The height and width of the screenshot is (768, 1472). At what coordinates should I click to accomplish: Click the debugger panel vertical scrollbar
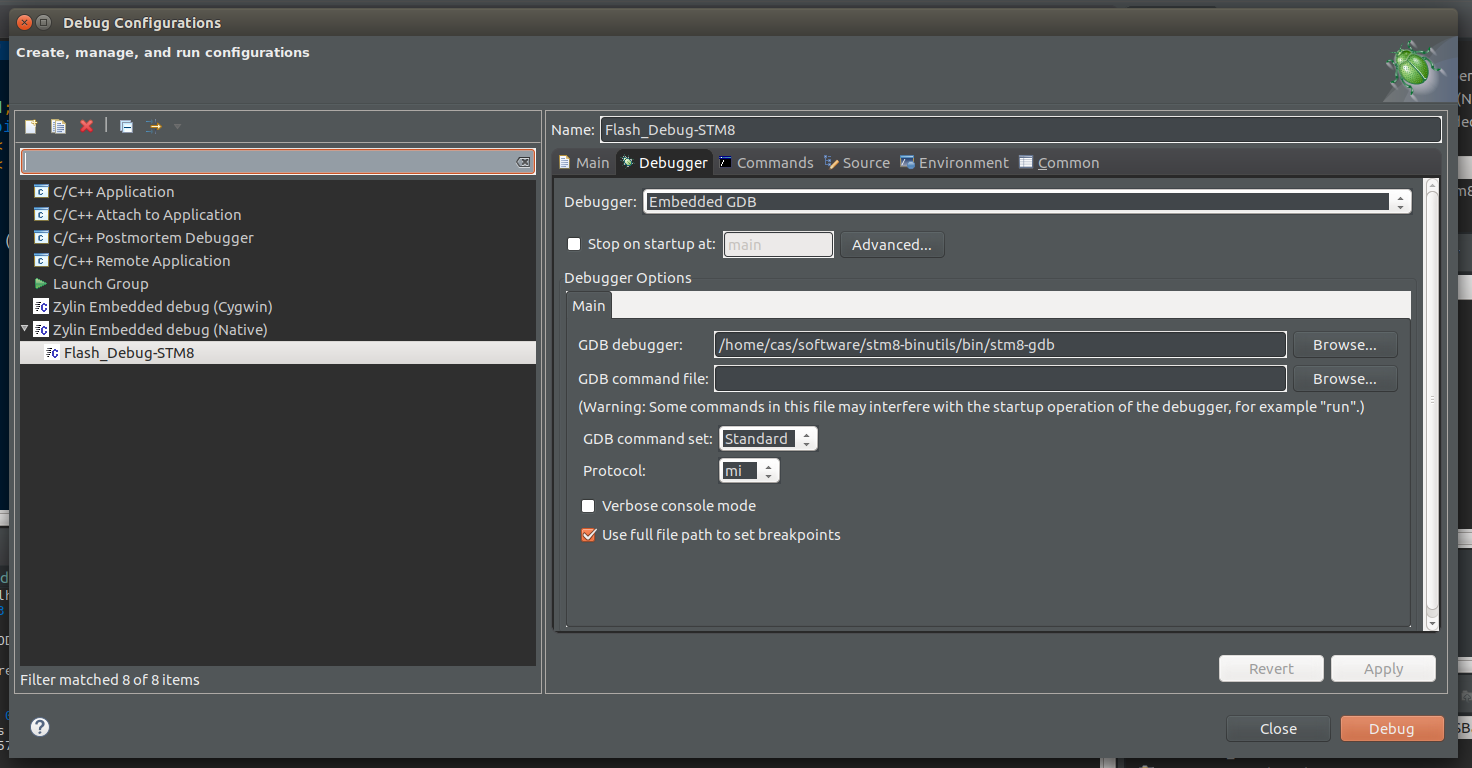pos(1432,405)
